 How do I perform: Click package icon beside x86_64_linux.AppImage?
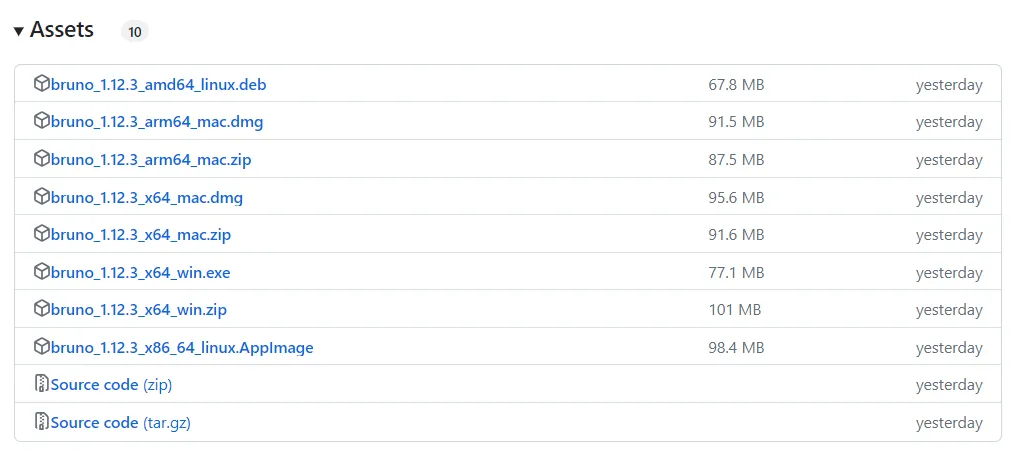click(x=42, y=346)
